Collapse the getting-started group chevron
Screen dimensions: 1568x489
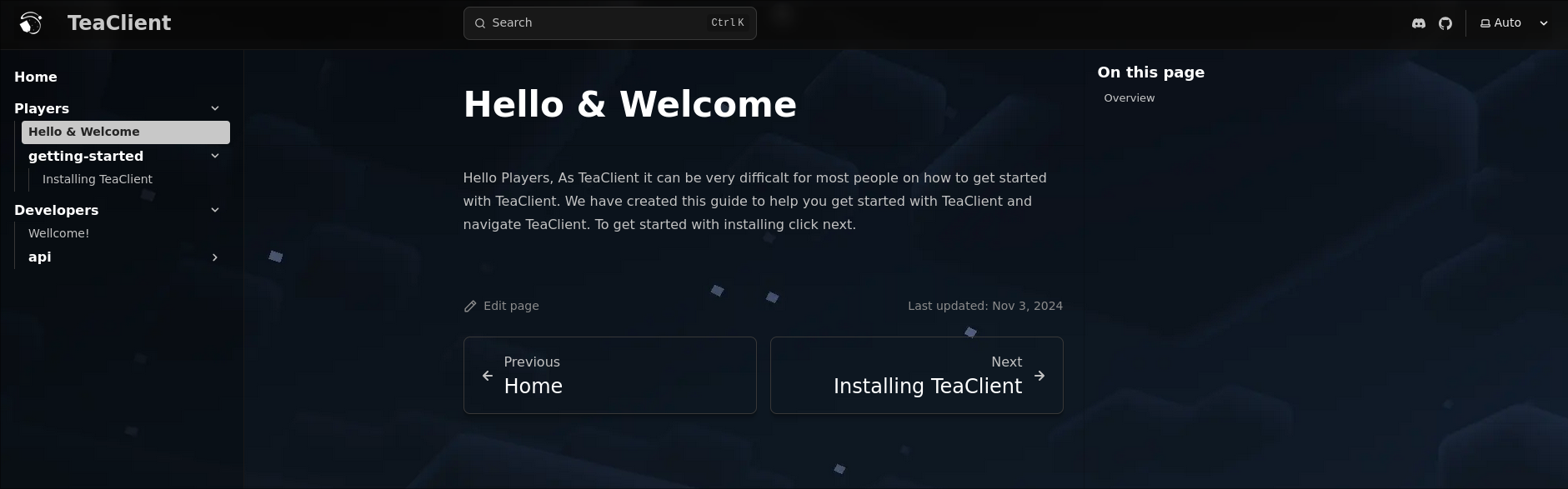click(215, 156)
